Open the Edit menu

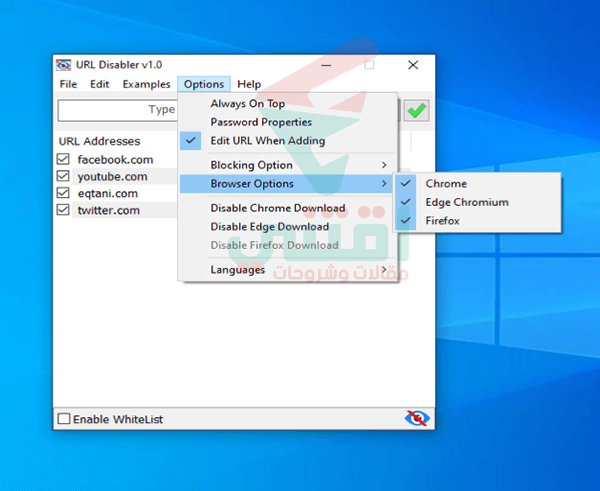[99, 84]
